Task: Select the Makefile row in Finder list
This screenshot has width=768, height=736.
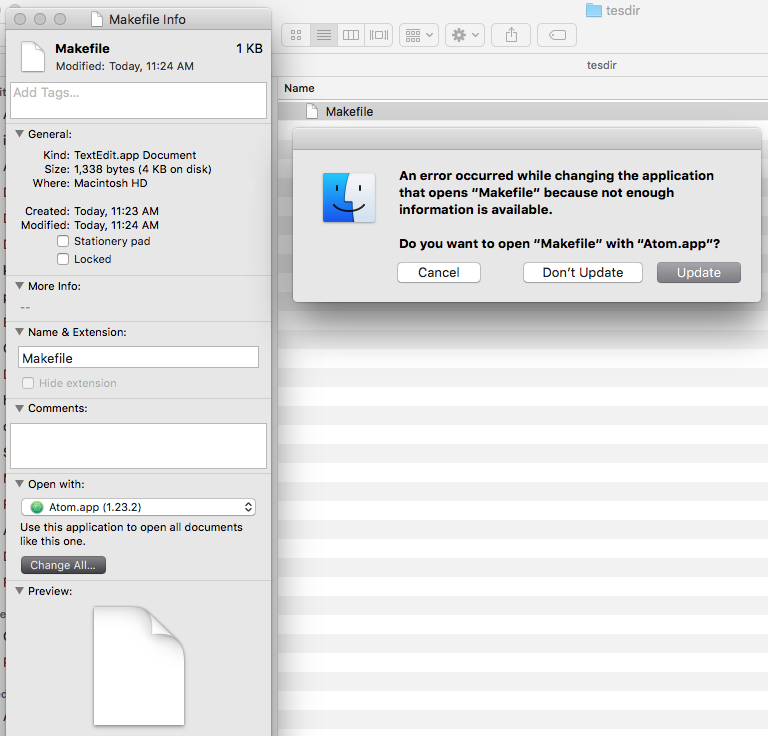Action: (523, 112)
